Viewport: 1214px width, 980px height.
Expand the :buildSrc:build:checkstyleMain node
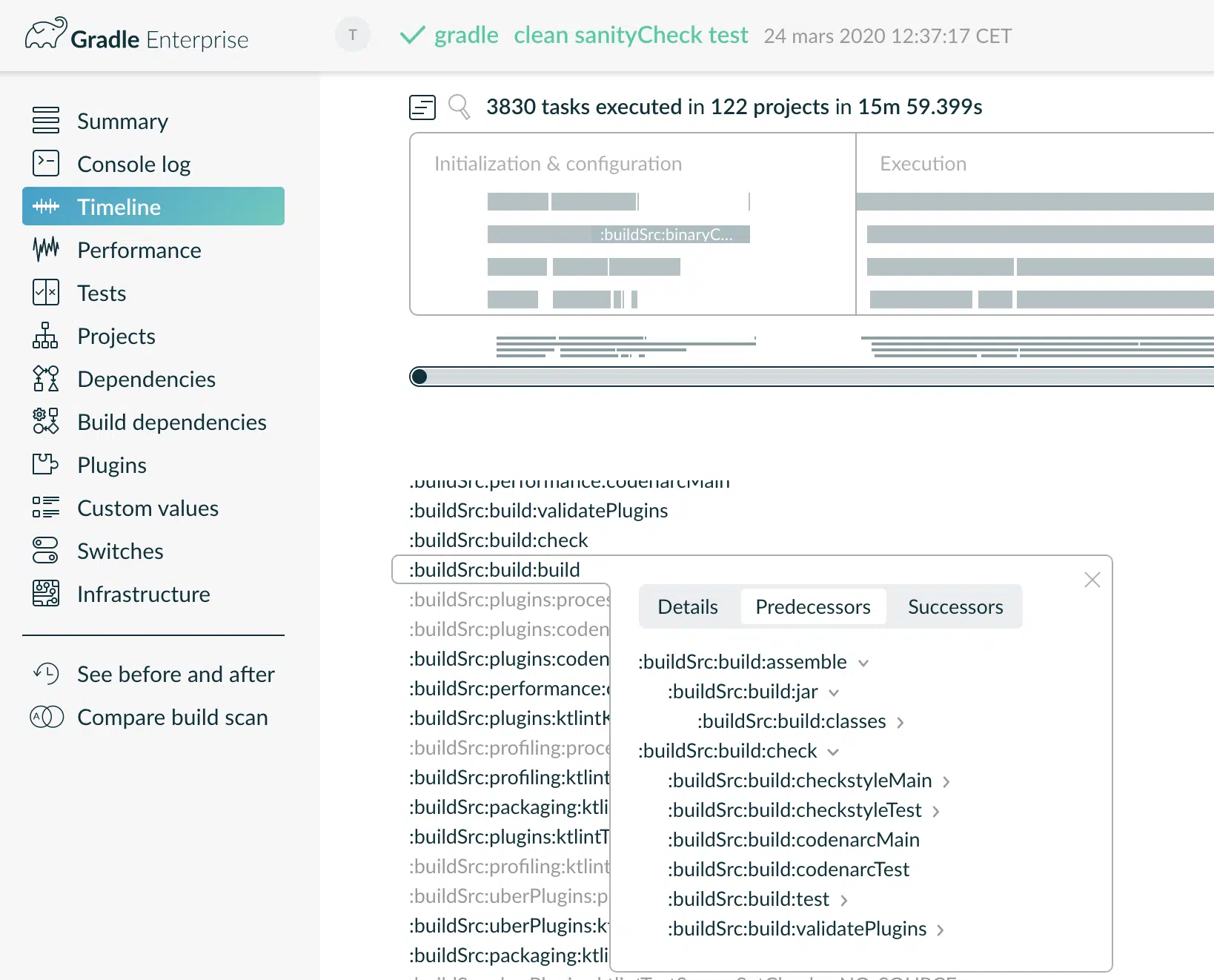coord(946,781)
